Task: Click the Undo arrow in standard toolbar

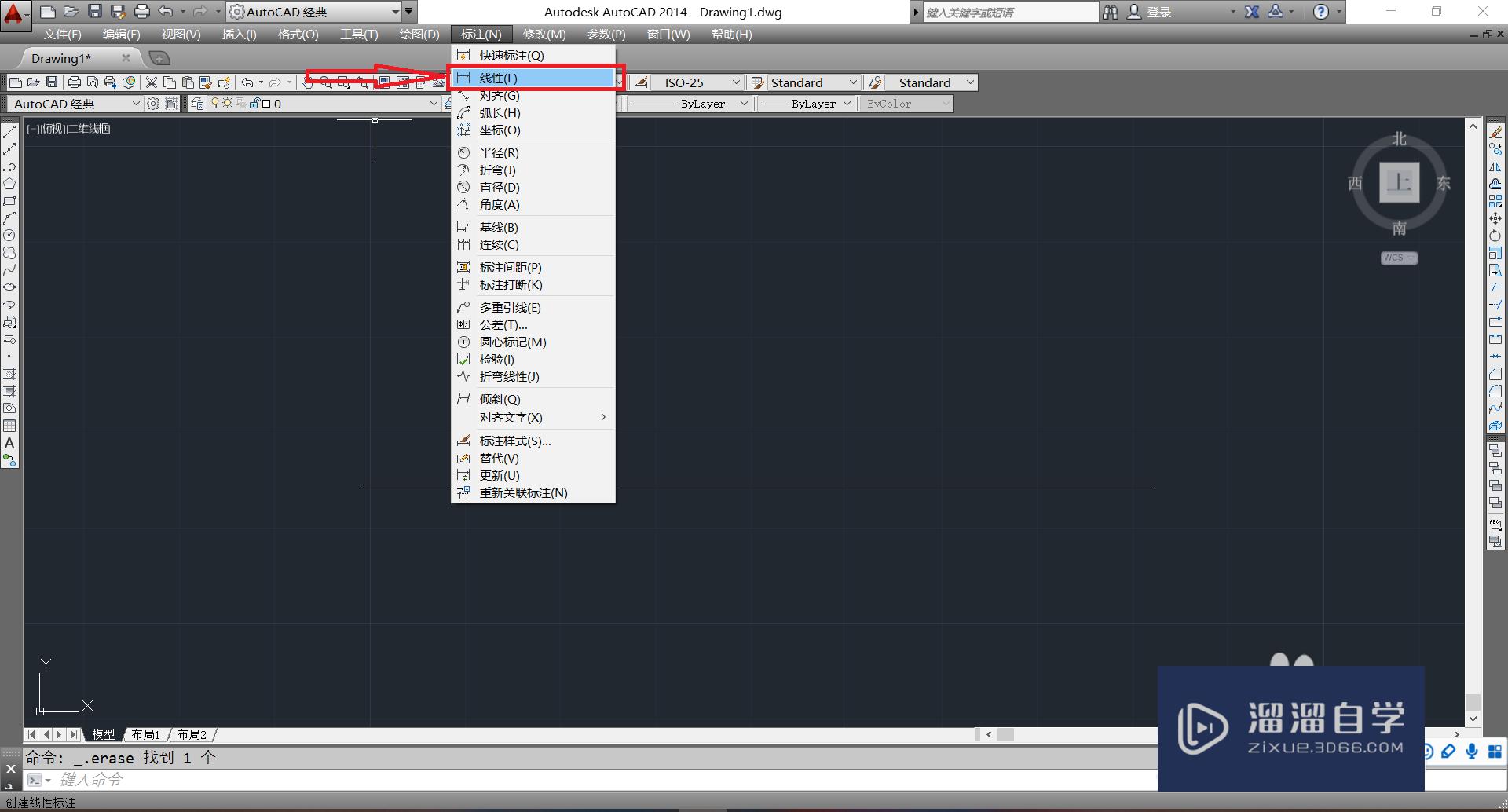Action: 247,82
